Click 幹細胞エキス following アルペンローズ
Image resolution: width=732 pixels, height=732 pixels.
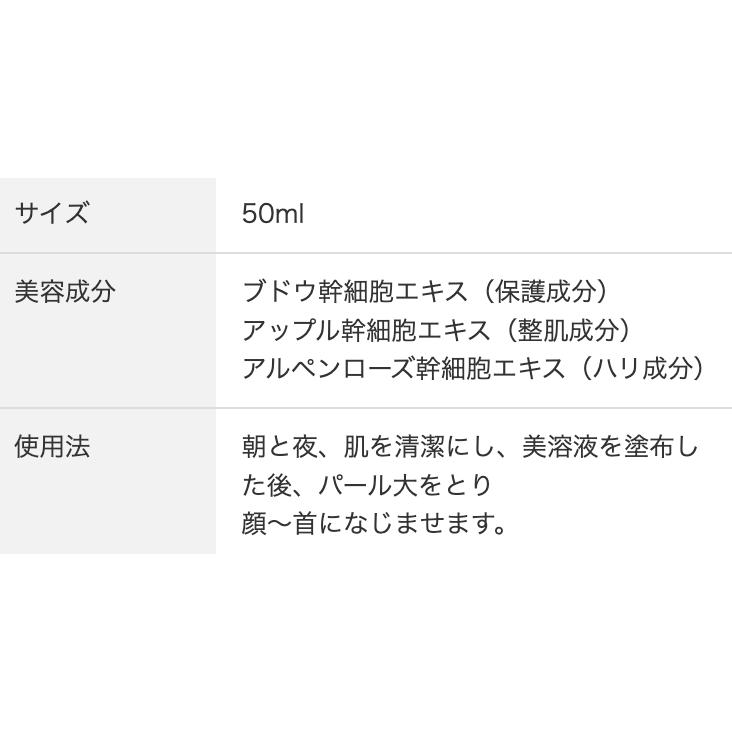(492, 368)
